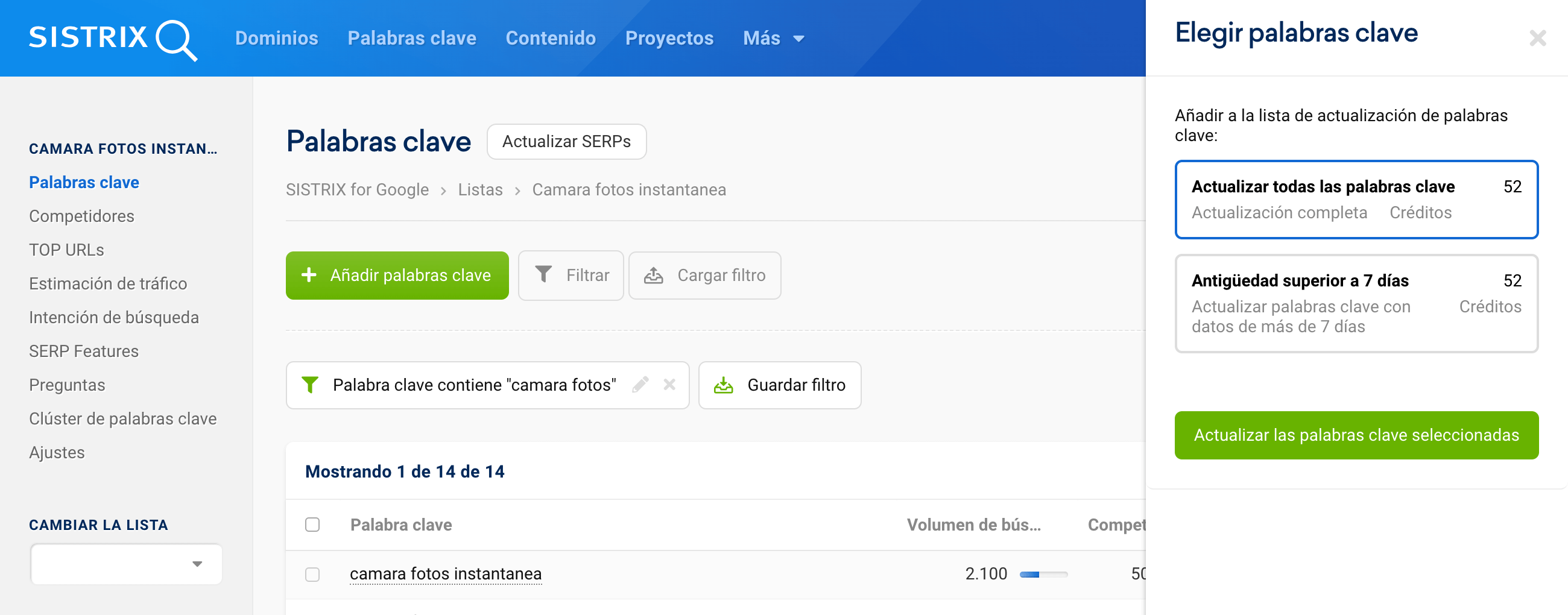Open the Dominios navigation item

pos(276,39)
